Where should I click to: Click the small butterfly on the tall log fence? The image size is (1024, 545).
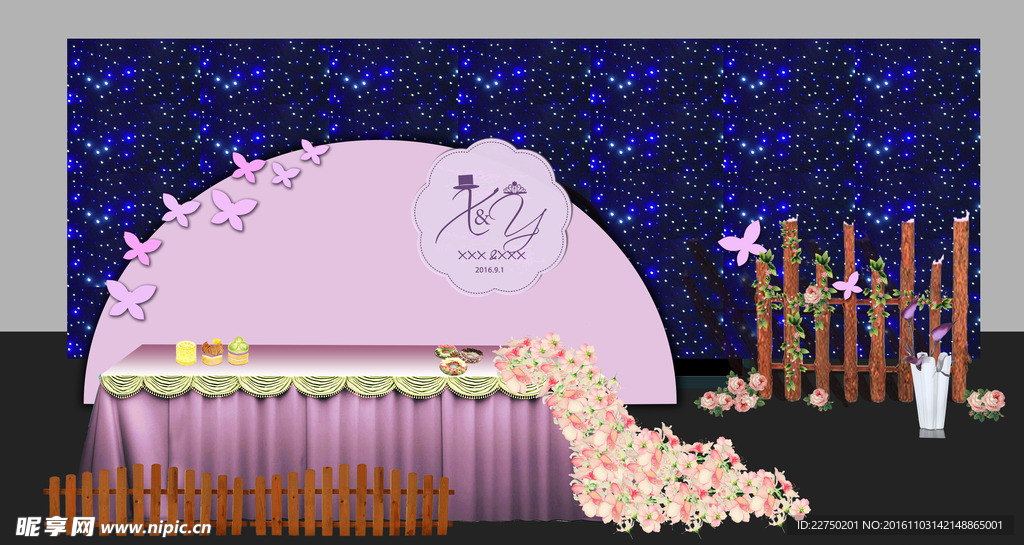tap(848, 285)
